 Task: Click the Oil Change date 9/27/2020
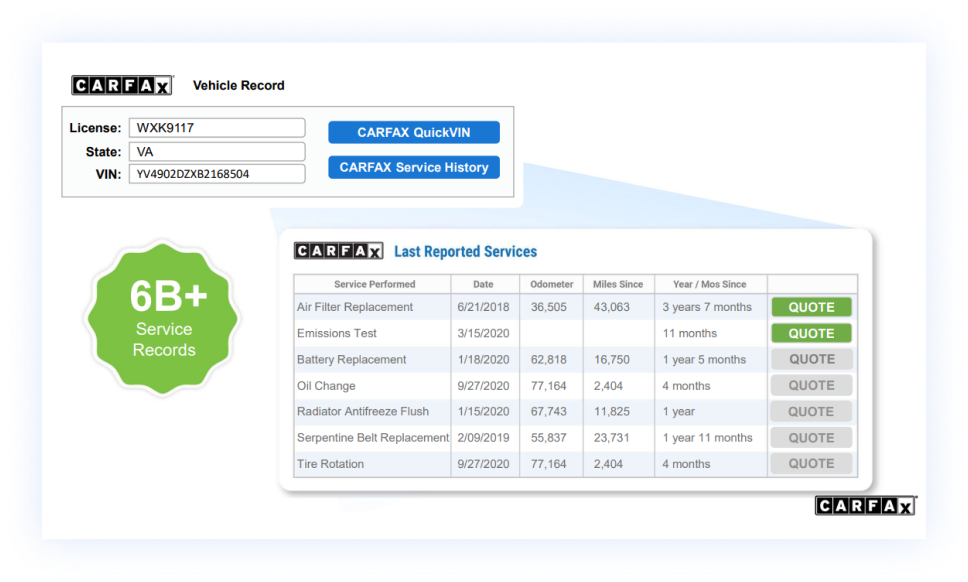click(x=483, y=386)
